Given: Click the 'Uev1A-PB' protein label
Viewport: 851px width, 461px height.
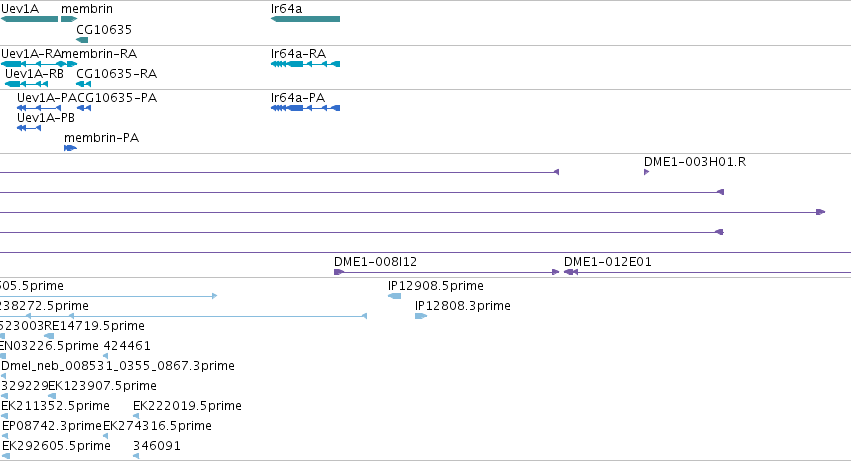Looking at the screenshot, I should 46,117.
